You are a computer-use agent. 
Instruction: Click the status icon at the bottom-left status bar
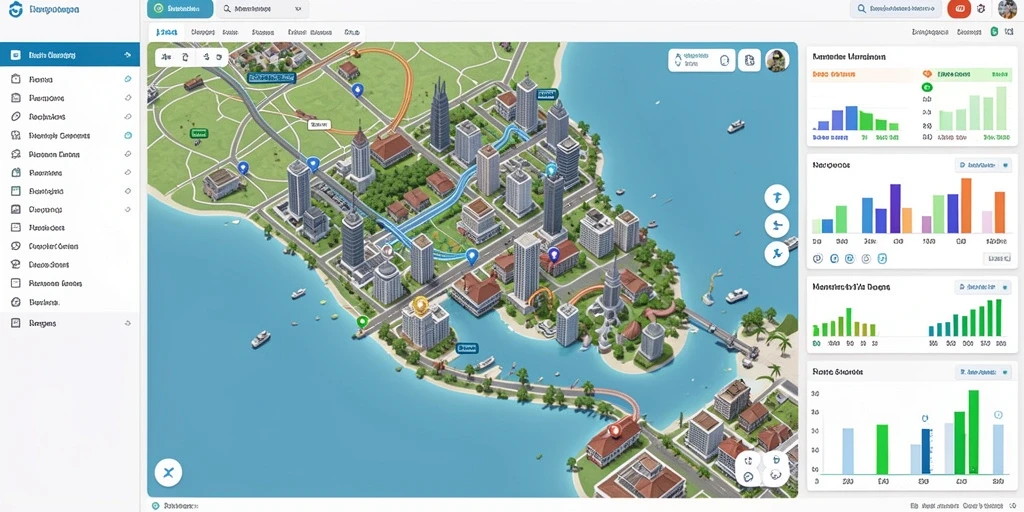pyautogui.click(x=155, y=506)
